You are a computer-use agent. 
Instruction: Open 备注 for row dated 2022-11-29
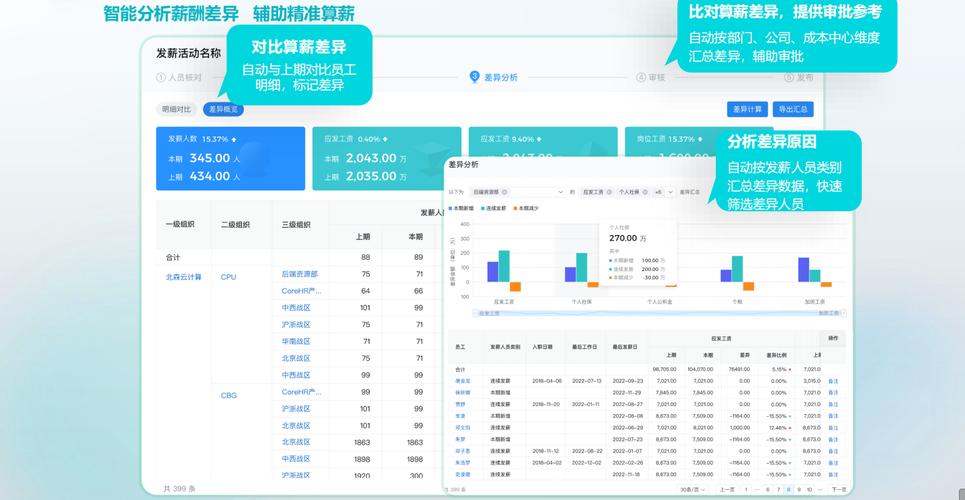click(x=833, y=393)
